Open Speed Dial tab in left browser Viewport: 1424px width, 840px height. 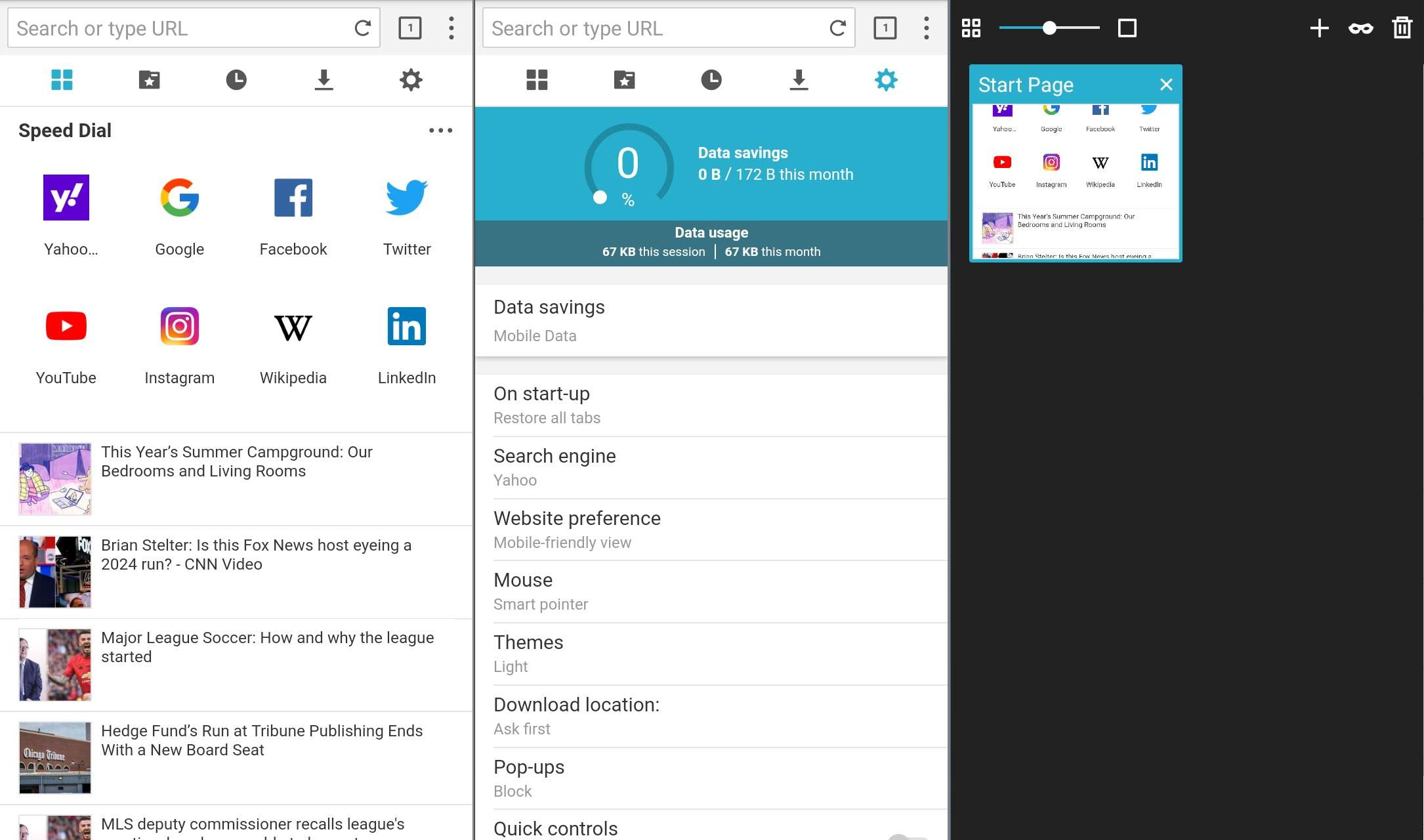click(x=62, y=79)
